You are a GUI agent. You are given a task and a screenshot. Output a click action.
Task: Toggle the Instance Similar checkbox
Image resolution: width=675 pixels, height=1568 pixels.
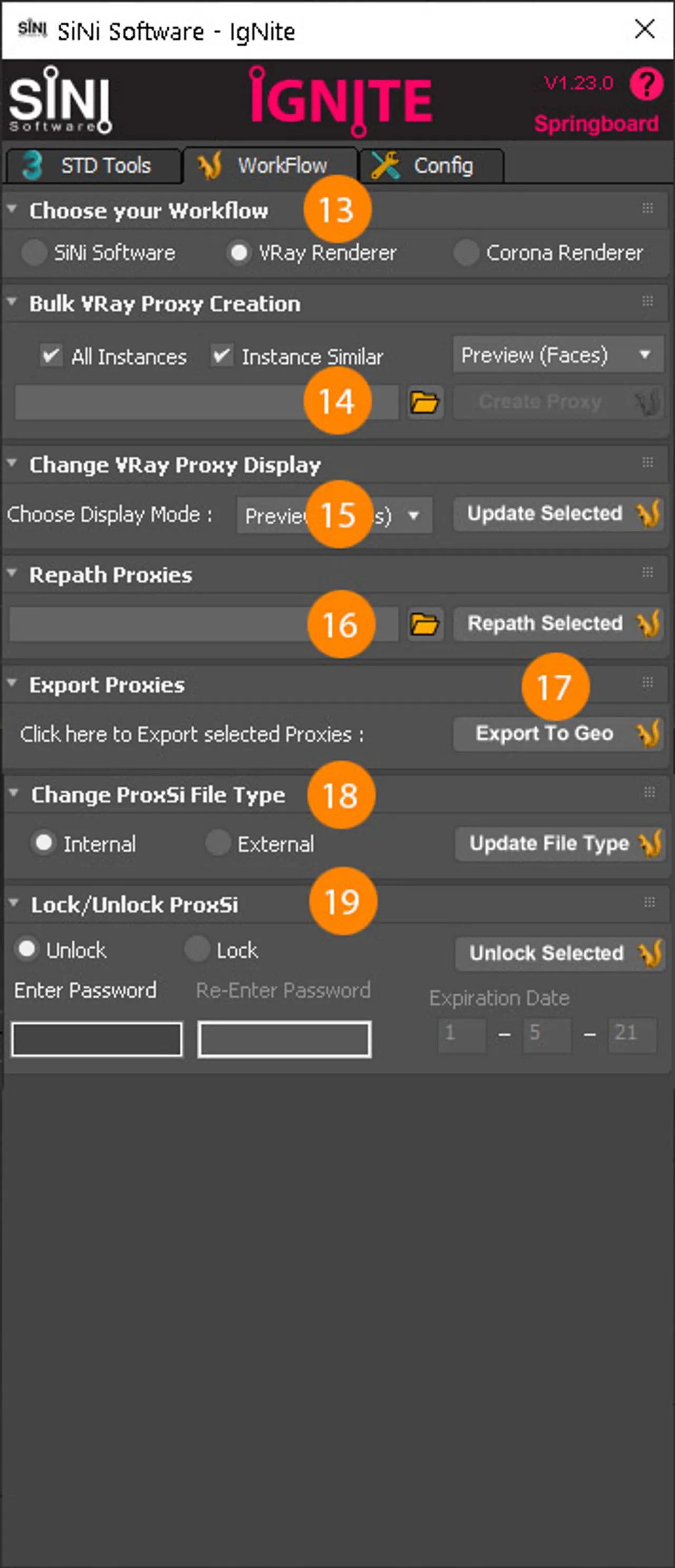(x=223, y=355)
